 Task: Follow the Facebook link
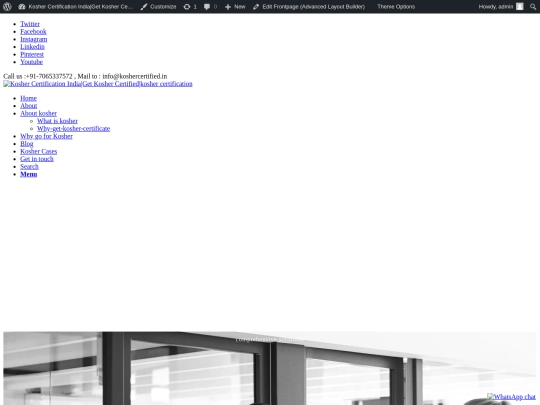pos(33,31)
